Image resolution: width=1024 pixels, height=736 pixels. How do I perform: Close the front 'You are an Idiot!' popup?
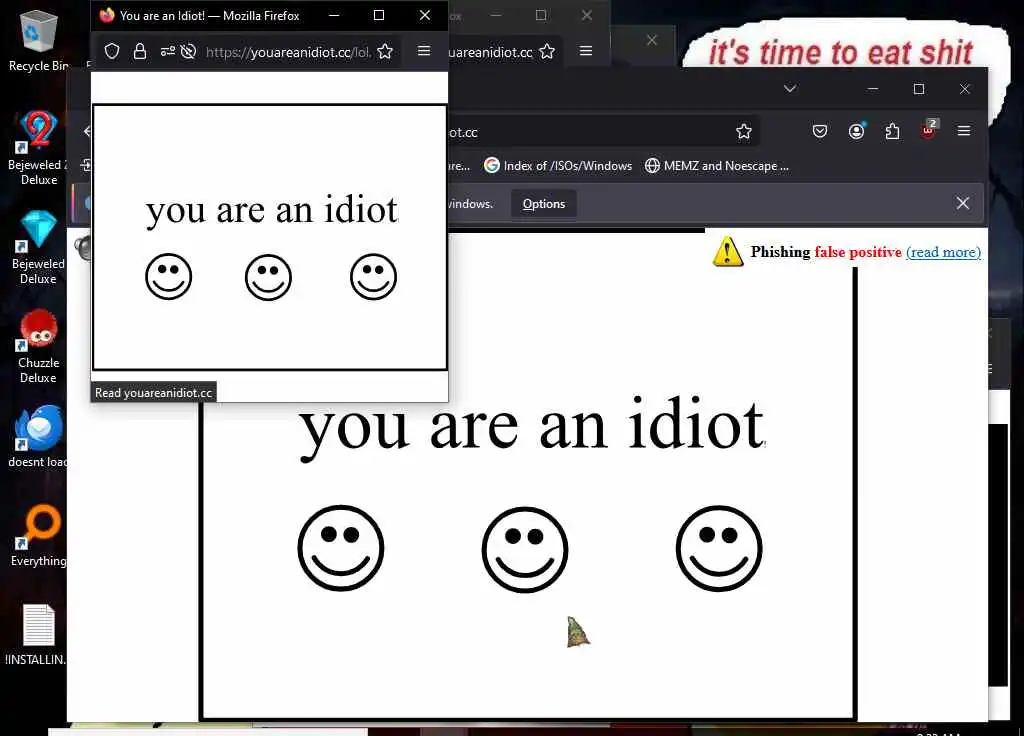pyautogui.click(x=425, y=15)
